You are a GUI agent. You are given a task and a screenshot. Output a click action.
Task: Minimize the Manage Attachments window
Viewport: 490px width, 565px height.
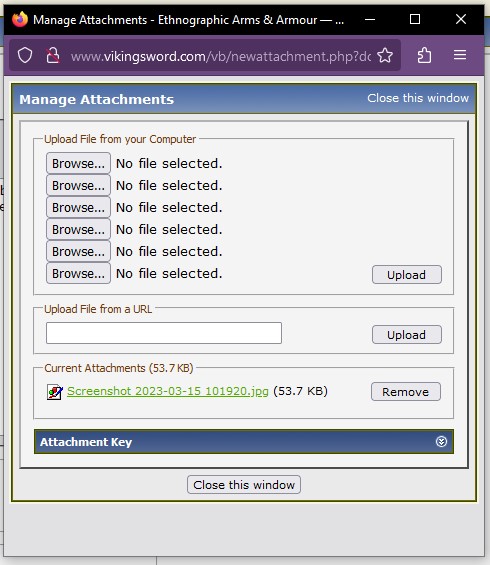(x=370, y=19)
